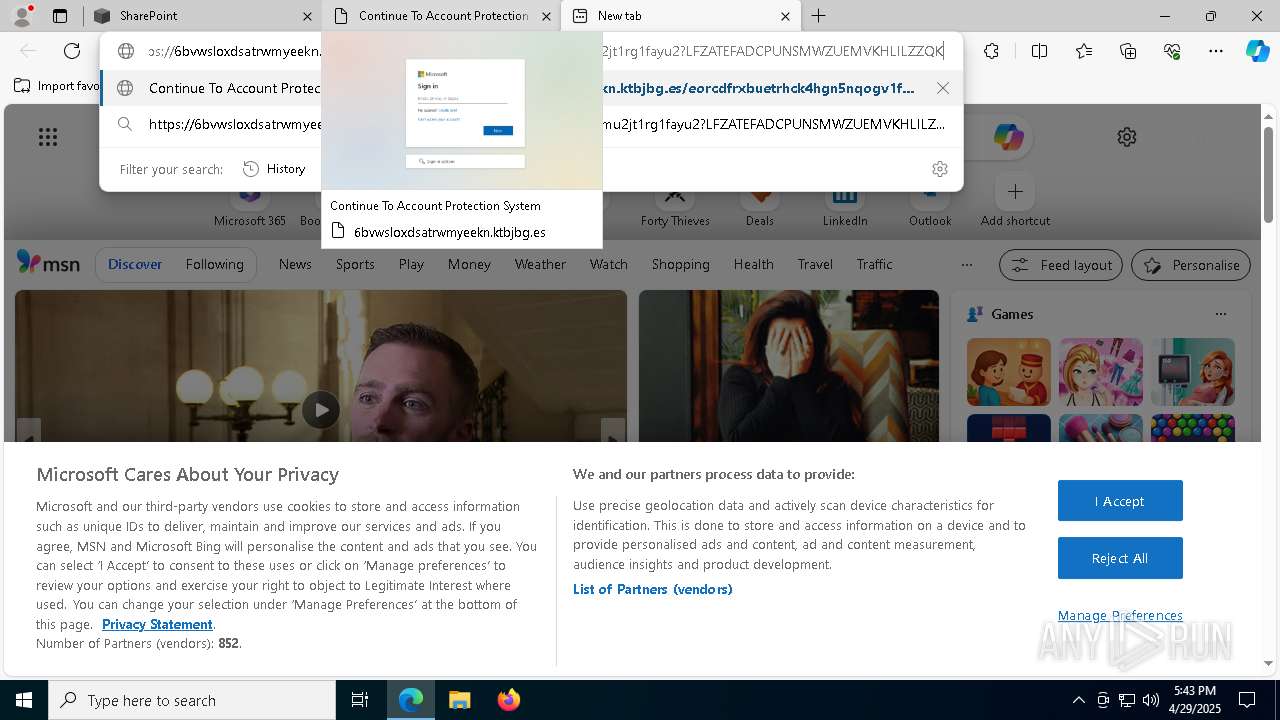
Task: Open address bar suggestion settings gear
Action: [x=939, y=169]
